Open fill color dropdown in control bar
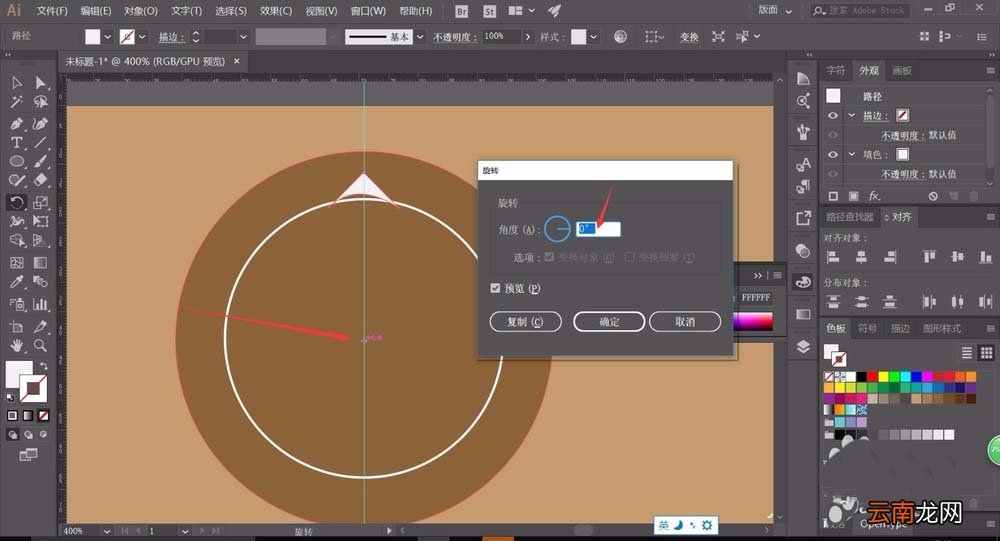The image size is (1000, 541). tap(107, 37)
